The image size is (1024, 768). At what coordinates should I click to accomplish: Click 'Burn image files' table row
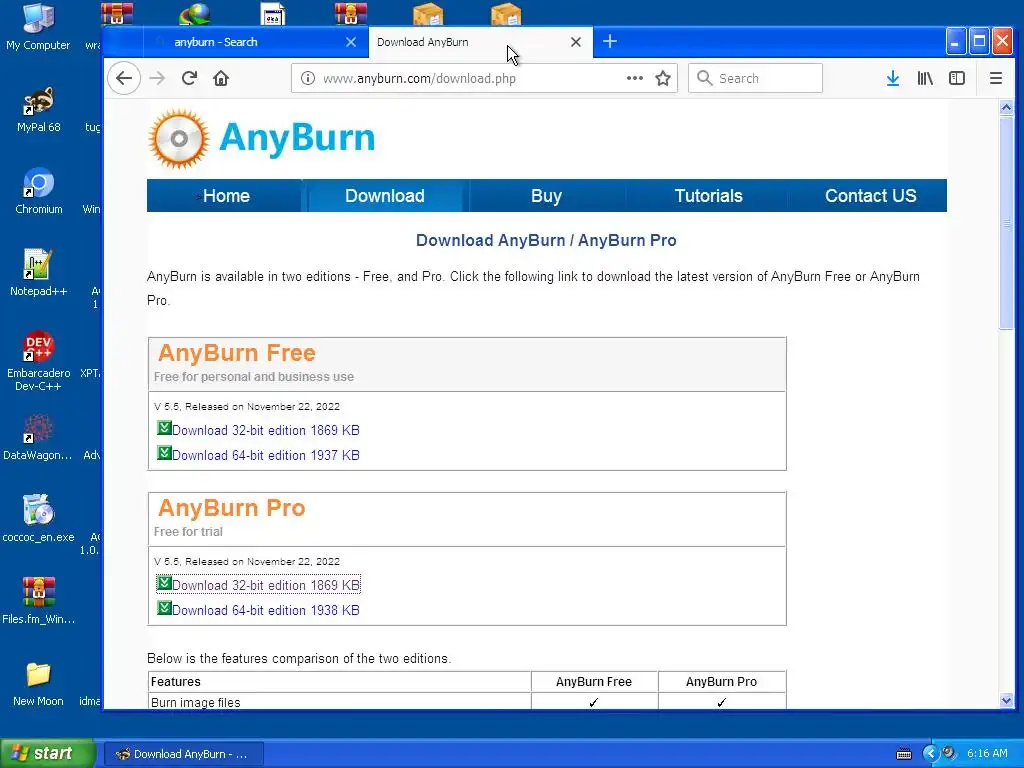point(467,702)
